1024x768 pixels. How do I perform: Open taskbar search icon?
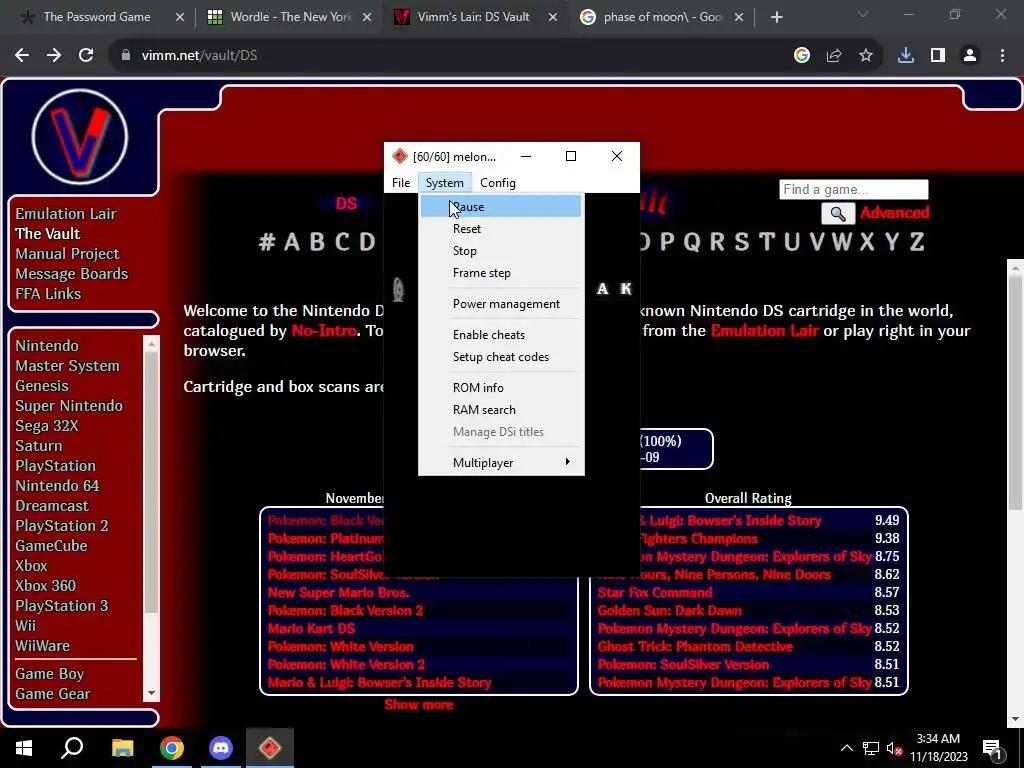[72, 748]
